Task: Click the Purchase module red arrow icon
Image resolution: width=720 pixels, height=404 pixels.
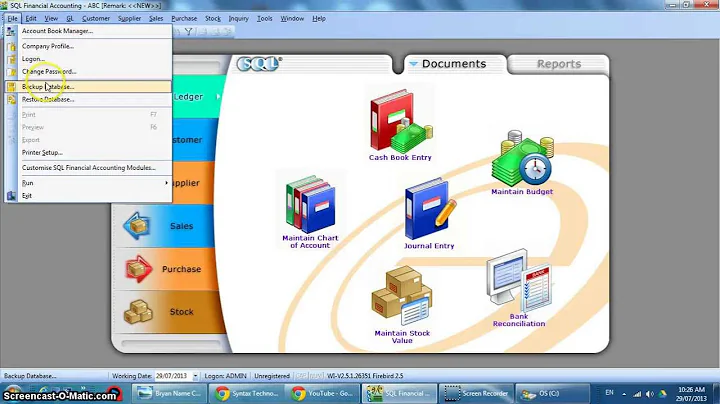Action: click(138, 269)
